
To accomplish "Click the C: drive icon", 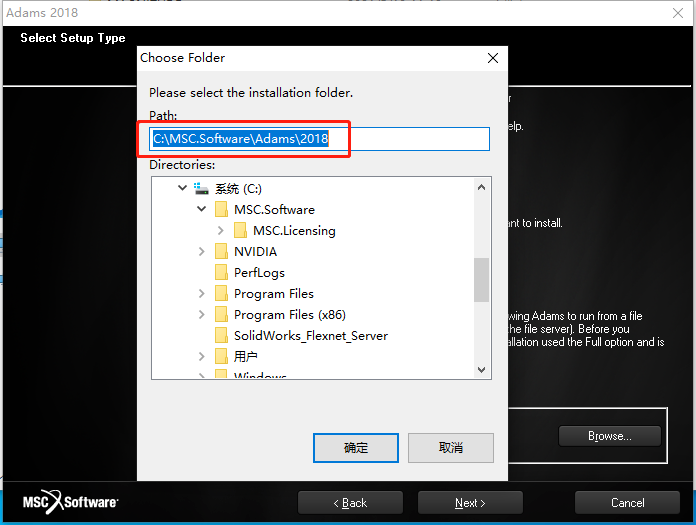I will (201, 189).
